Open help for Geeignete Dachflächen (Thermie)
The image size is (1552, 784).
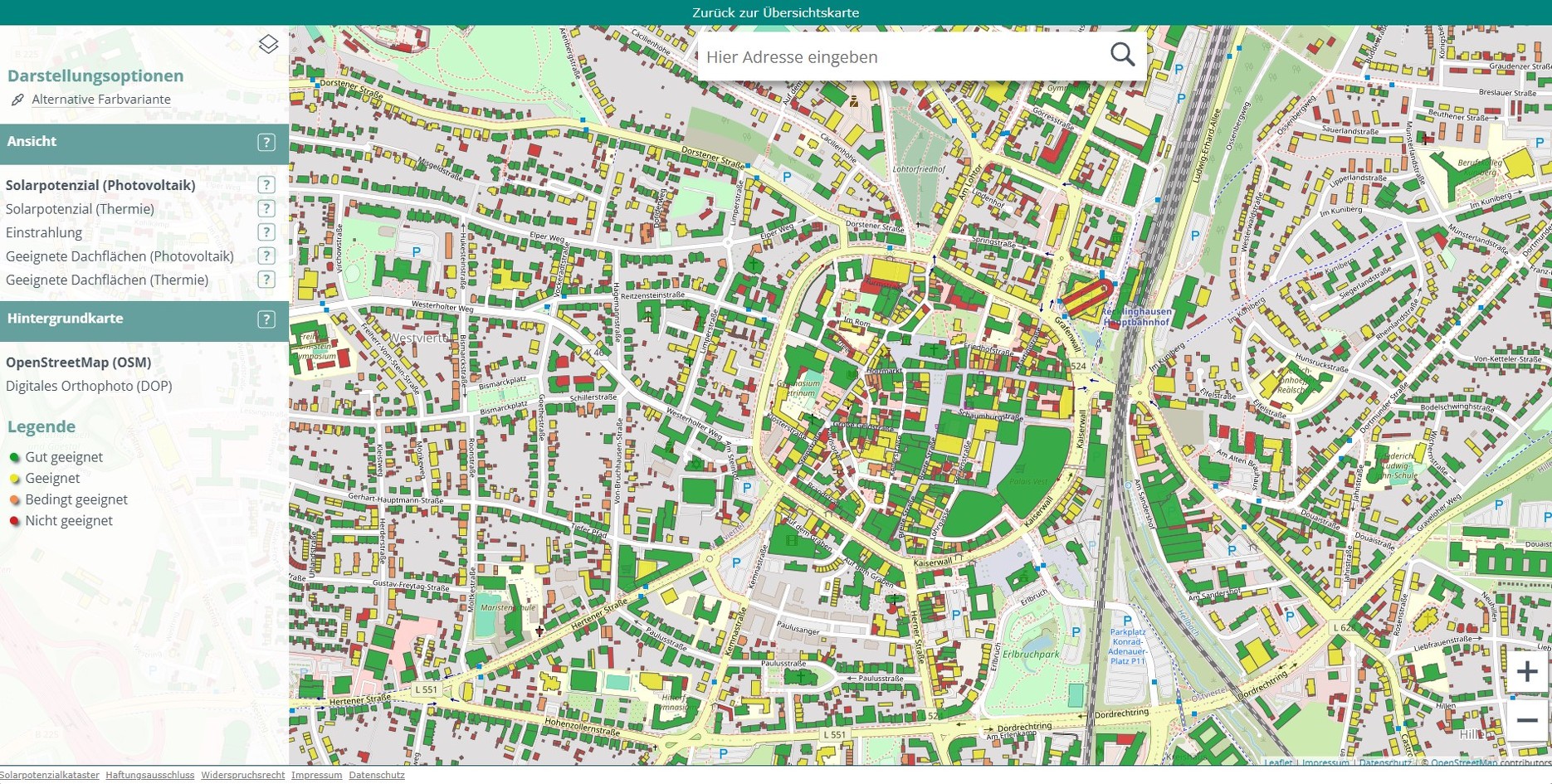point(266,280)
